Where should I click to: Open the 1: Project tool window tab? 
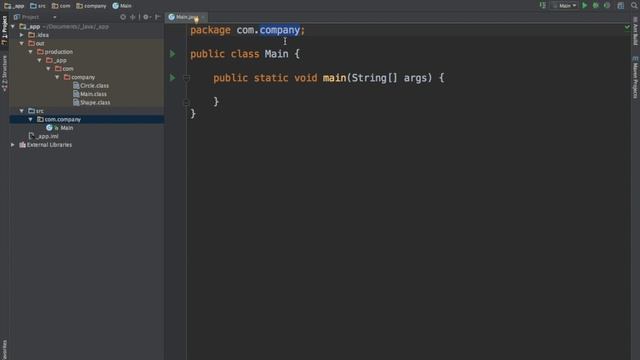click(4, 30)
